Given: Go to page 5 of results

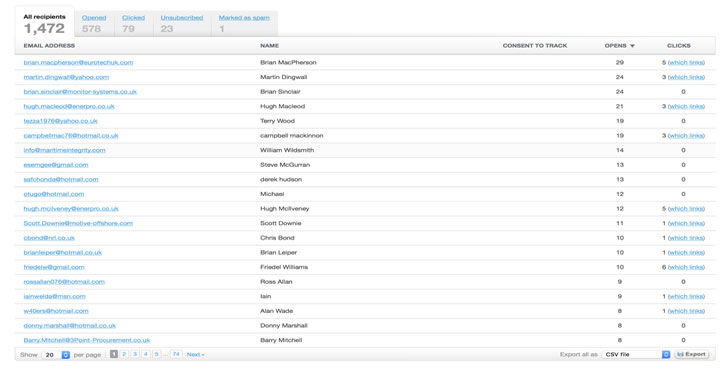Looking at the screenshot, I should 156,355.
